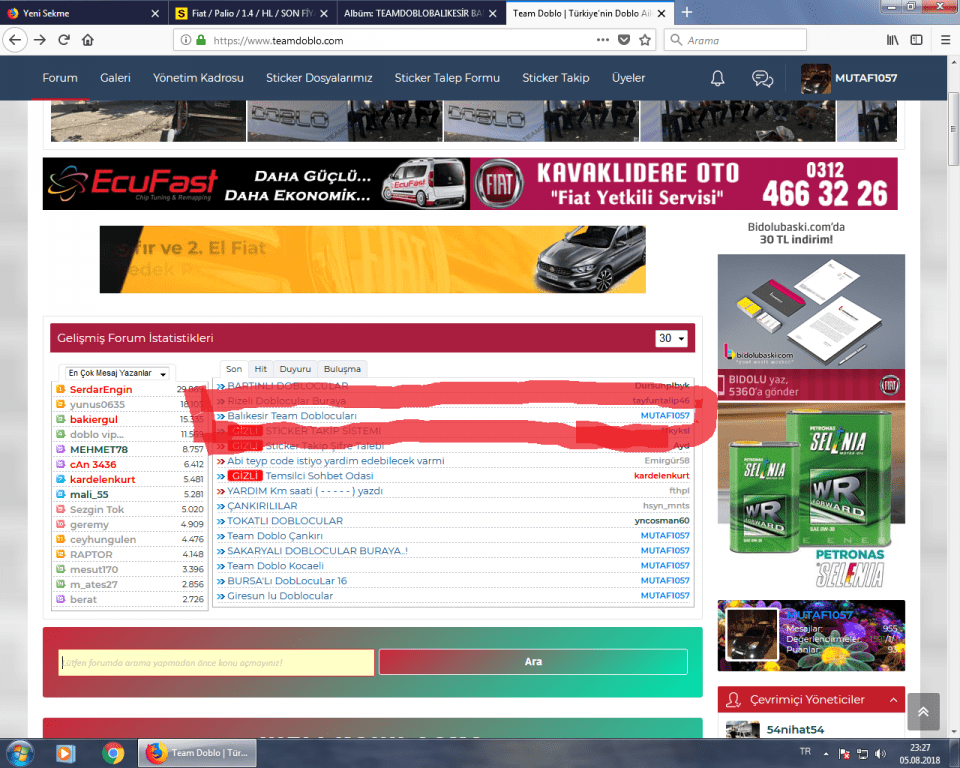Open Temsilci Sohbet Odasi thread

(x=319, y=476)
